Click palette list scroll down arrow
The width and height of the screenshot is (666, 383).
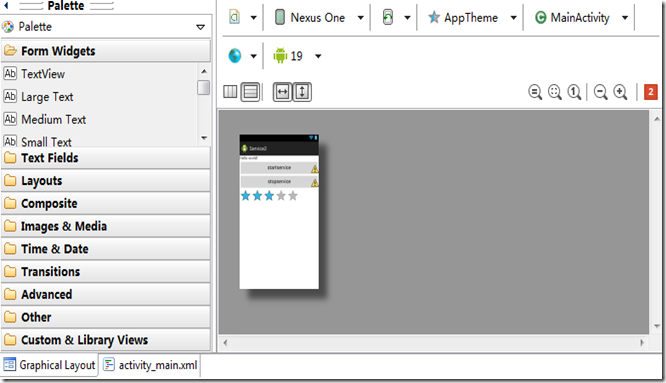tap(204, 138)
